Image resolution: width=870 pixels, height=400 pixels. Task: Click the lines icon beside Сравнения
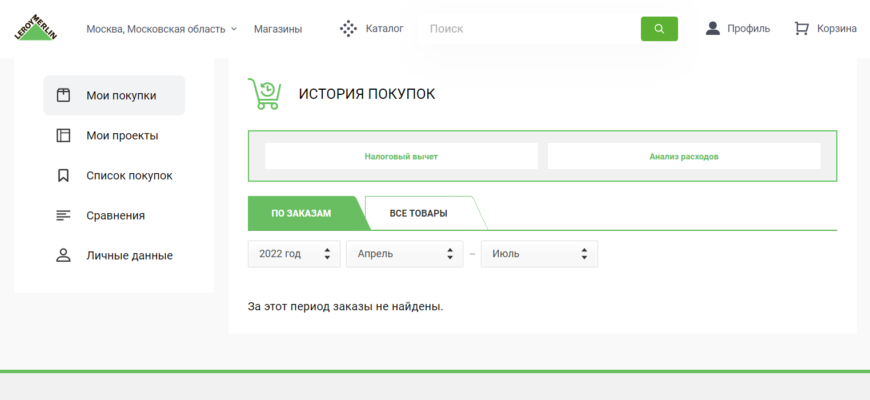(63, 215)
